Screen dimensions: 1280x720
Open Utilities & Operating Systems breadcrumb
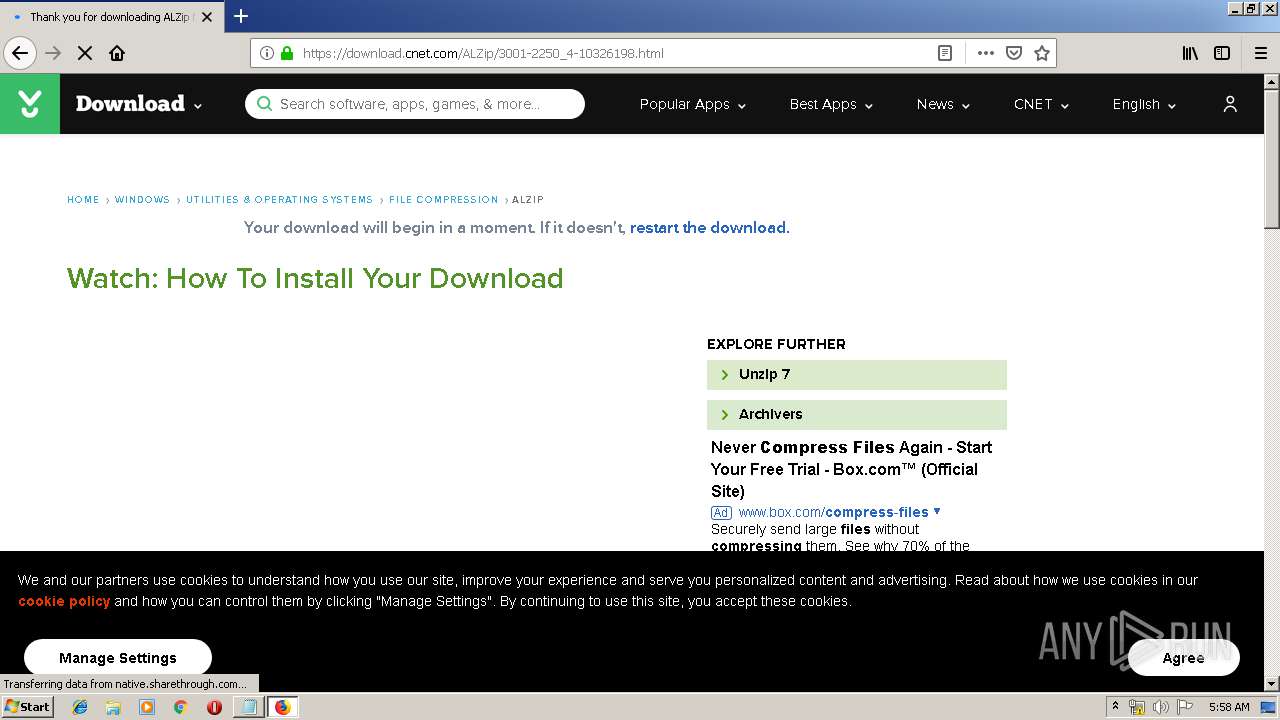point(279,200)
